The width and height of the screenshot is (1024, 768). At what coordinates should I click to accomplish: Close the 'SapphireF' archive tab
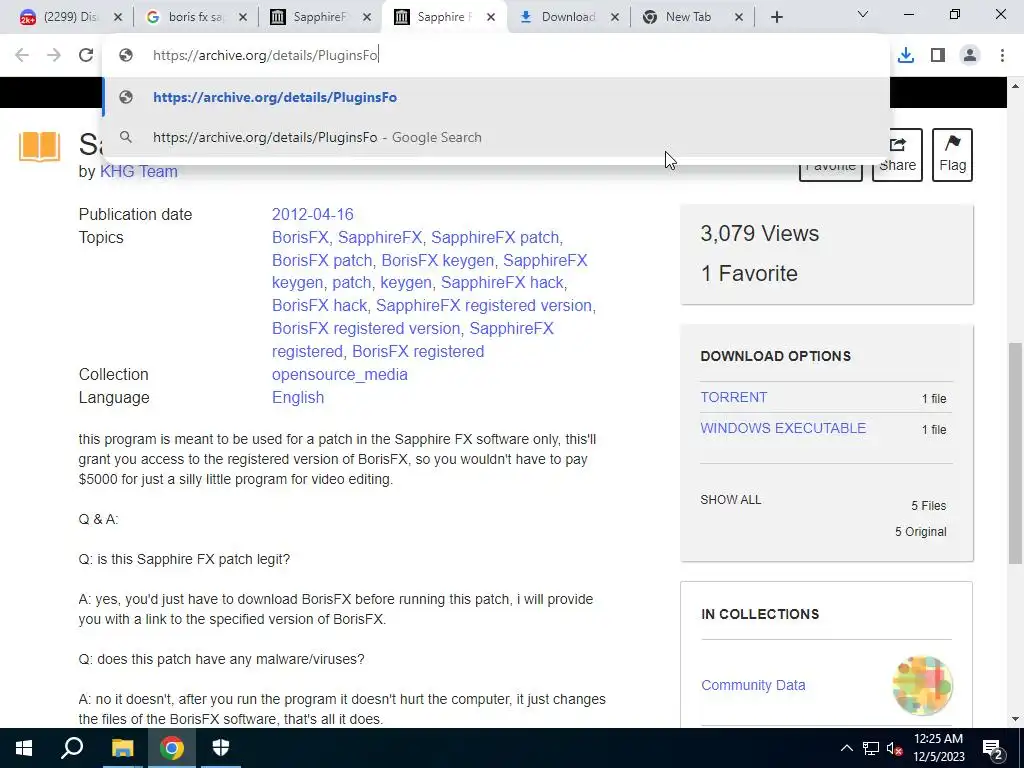367,17
